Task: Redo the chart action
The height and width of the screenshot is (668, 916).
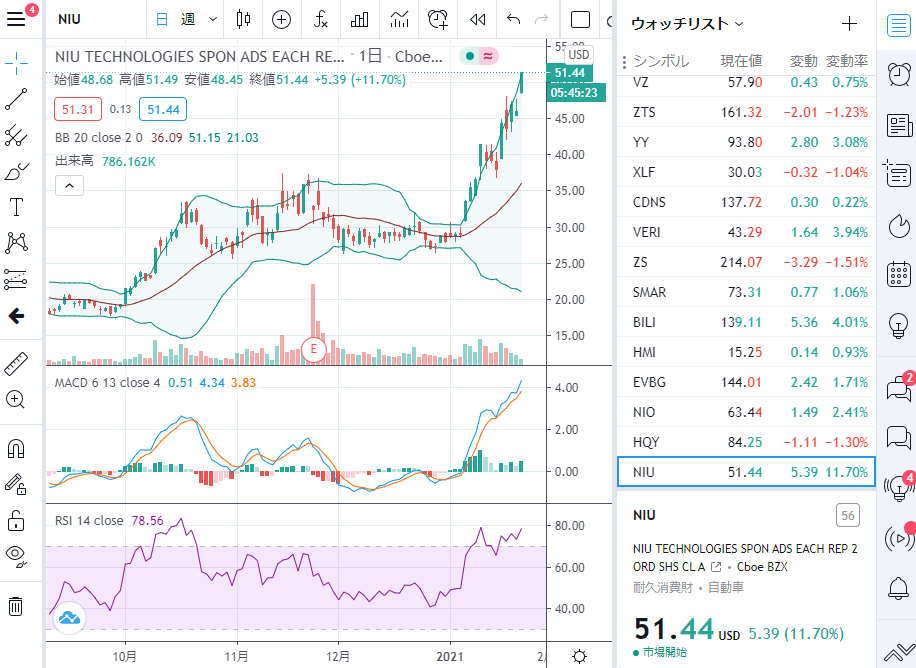Action: [542, 20]
